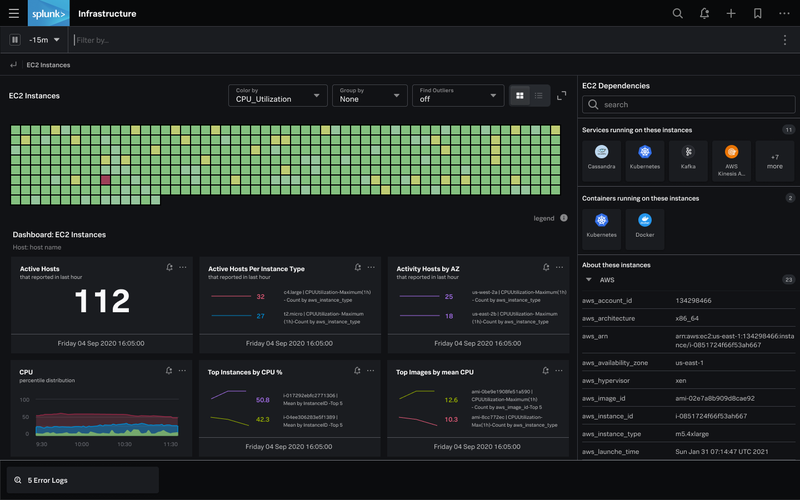Click the aws_account_id value 134298466
Screen dimensions: 800x500
(x=693, y=301)
